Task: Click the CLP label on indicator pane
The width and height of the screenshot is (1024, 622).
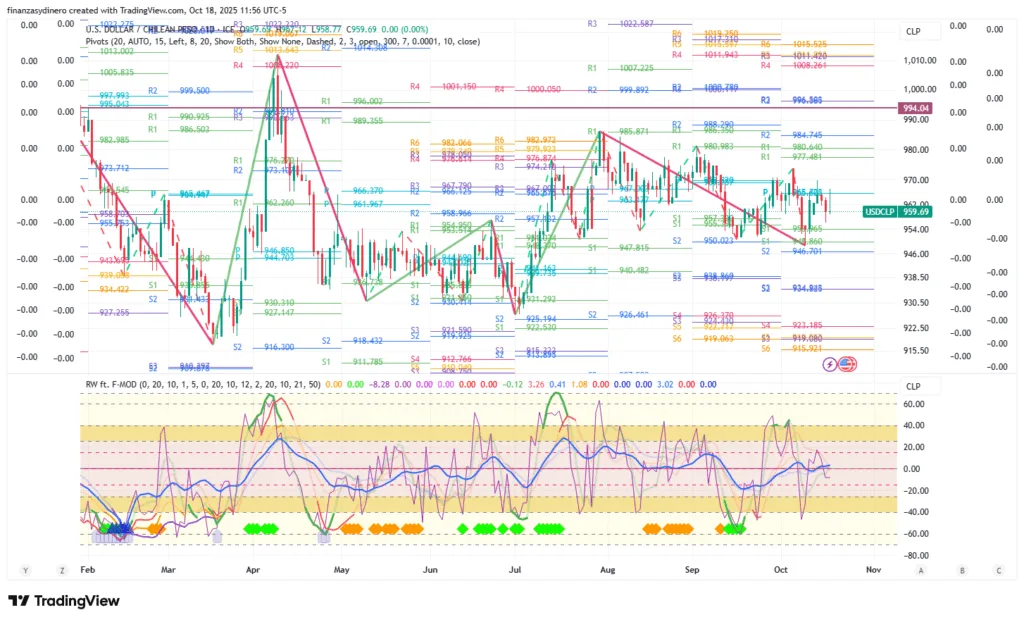Action: pyautogui.click(x=913, y=386)
